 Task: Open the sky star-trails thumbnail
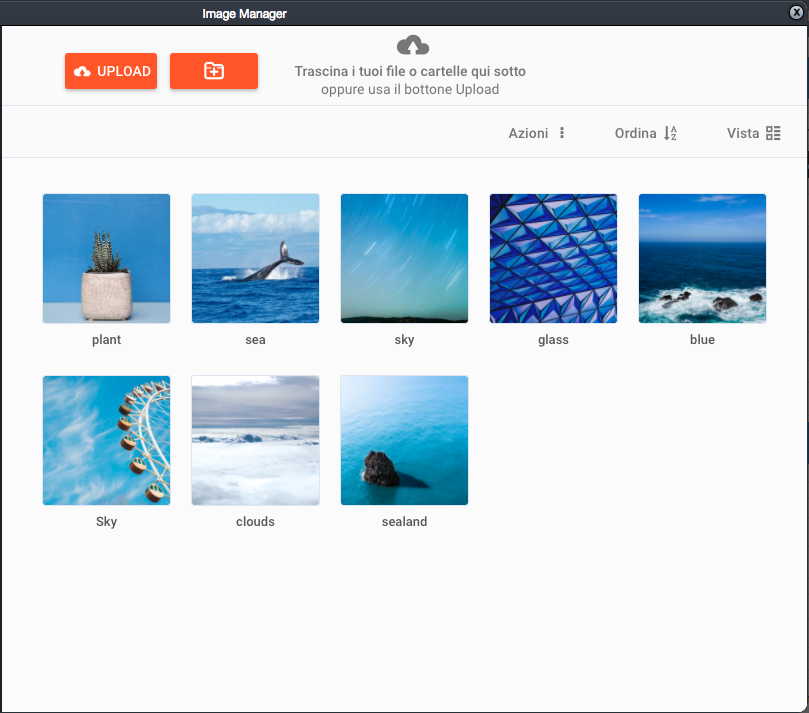coord(404,258)
